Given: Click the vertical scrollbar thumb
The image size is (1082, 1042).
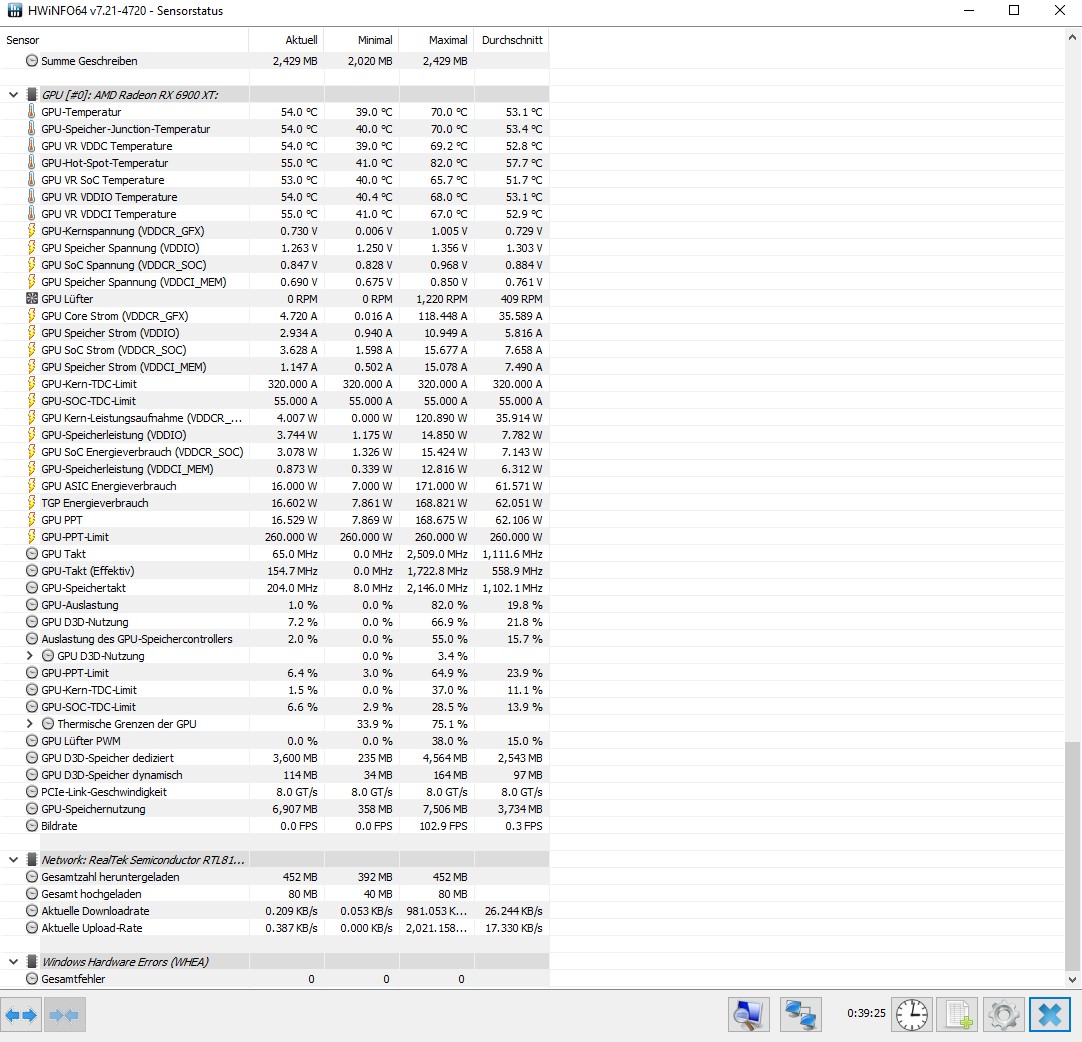Looking at the screenshot, I should [1072, 855].
